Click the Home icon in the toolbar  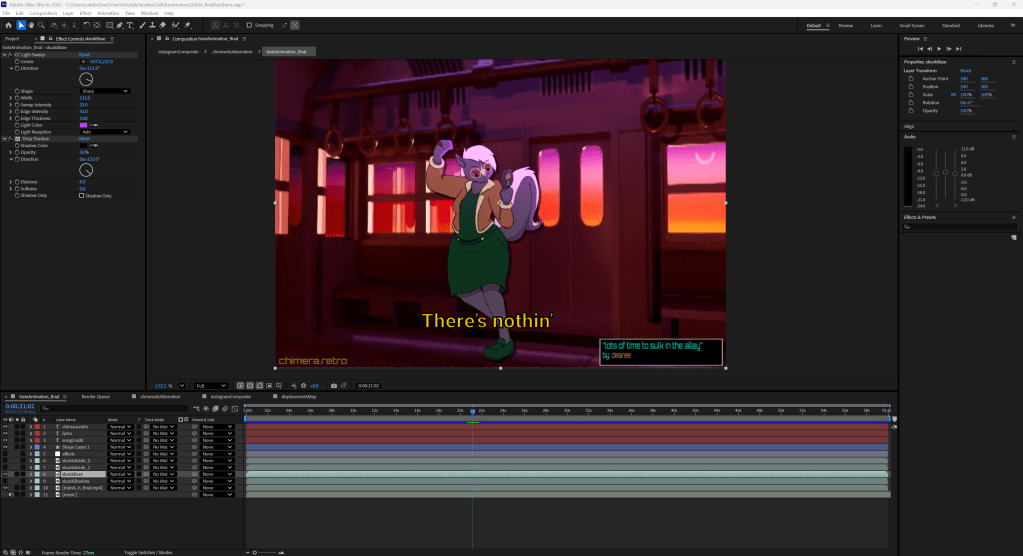(8, 25)
